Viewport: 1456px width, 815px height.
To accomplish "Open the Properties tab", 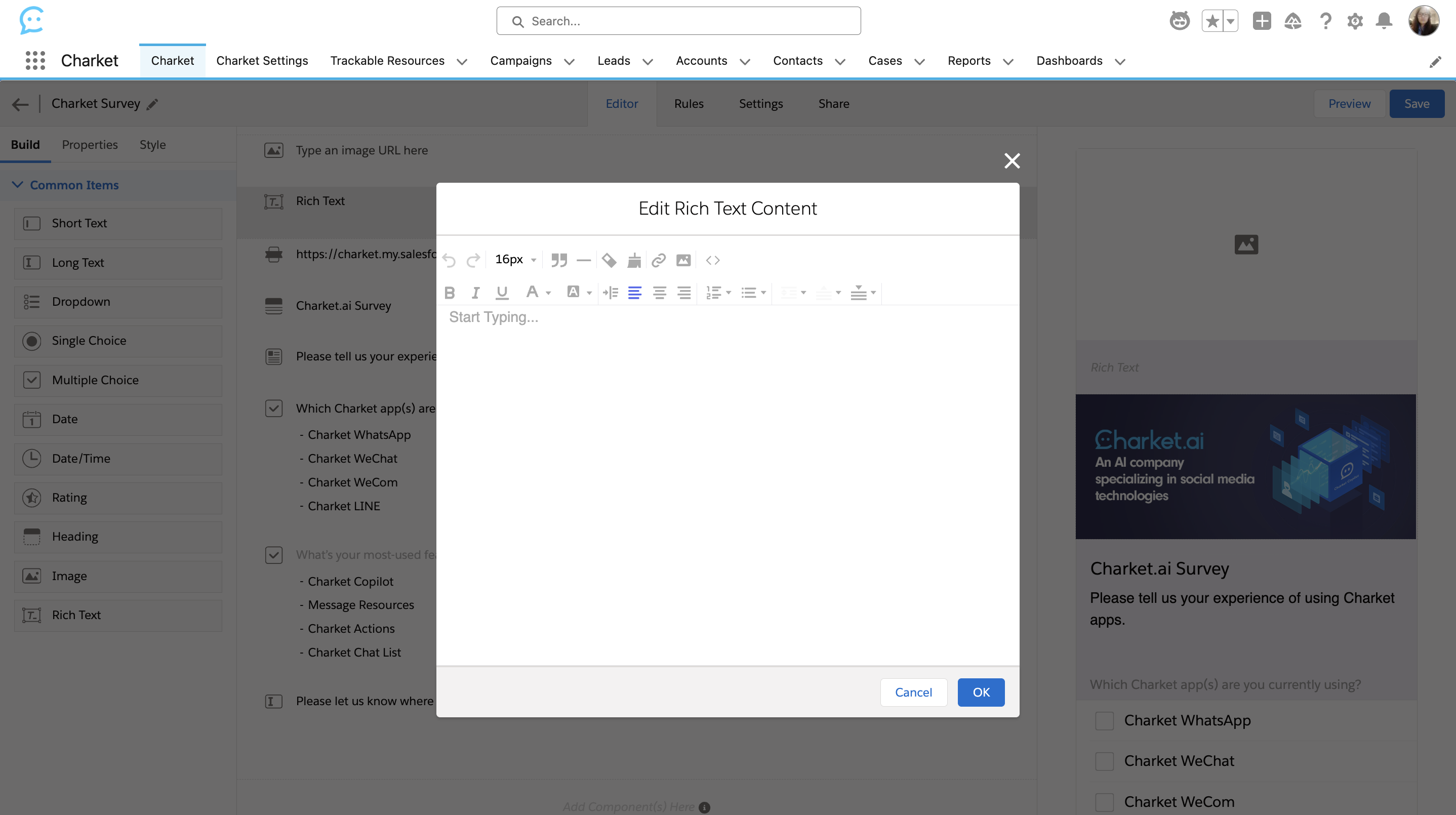I will 89,145.
